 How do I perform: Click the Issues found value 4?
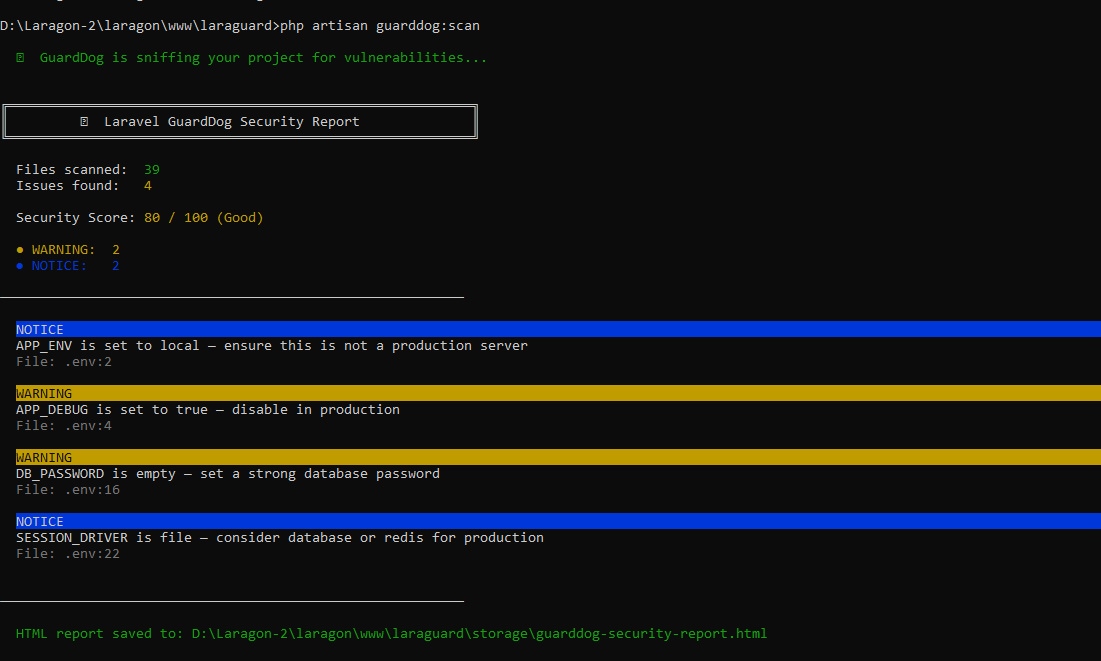tap(148, 186)
